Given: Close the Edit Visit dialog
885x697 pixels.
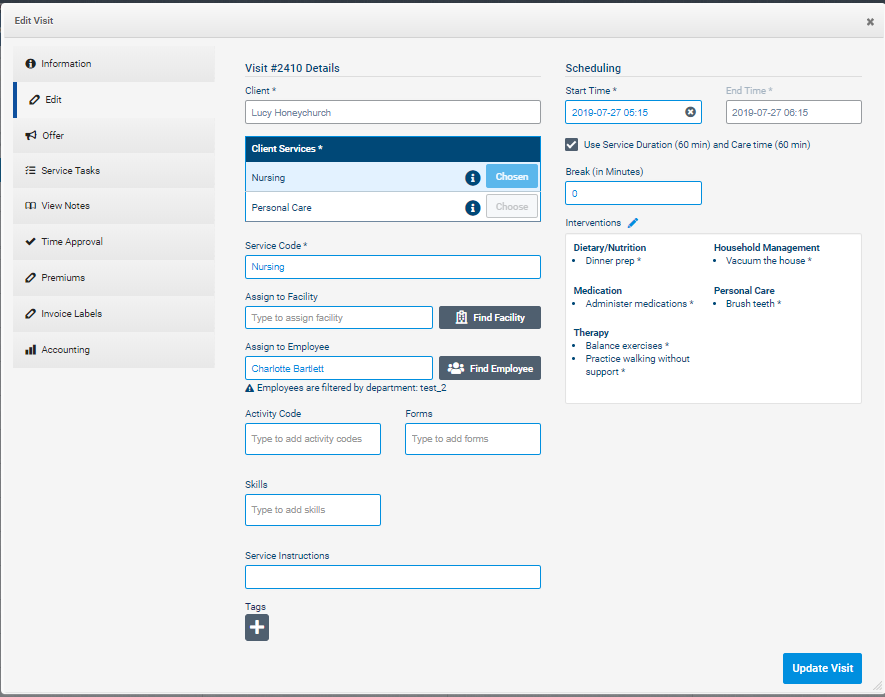Looking at the screenshot, I should coord(870,21).
